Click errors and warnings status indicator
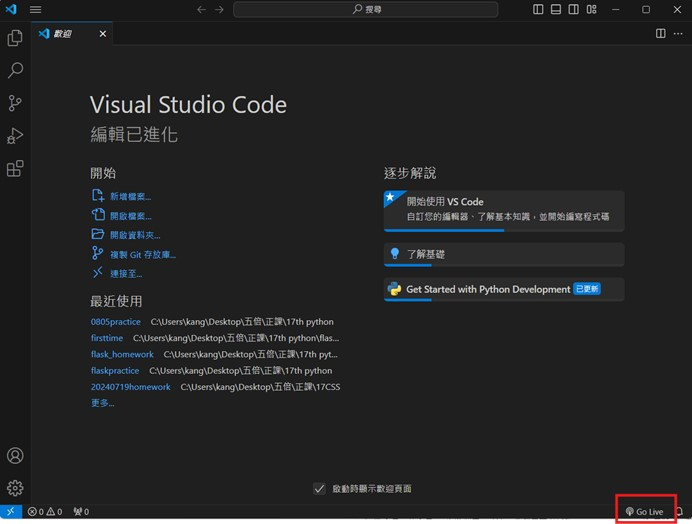This screenshot has width=692, height=524. (45, 512)
